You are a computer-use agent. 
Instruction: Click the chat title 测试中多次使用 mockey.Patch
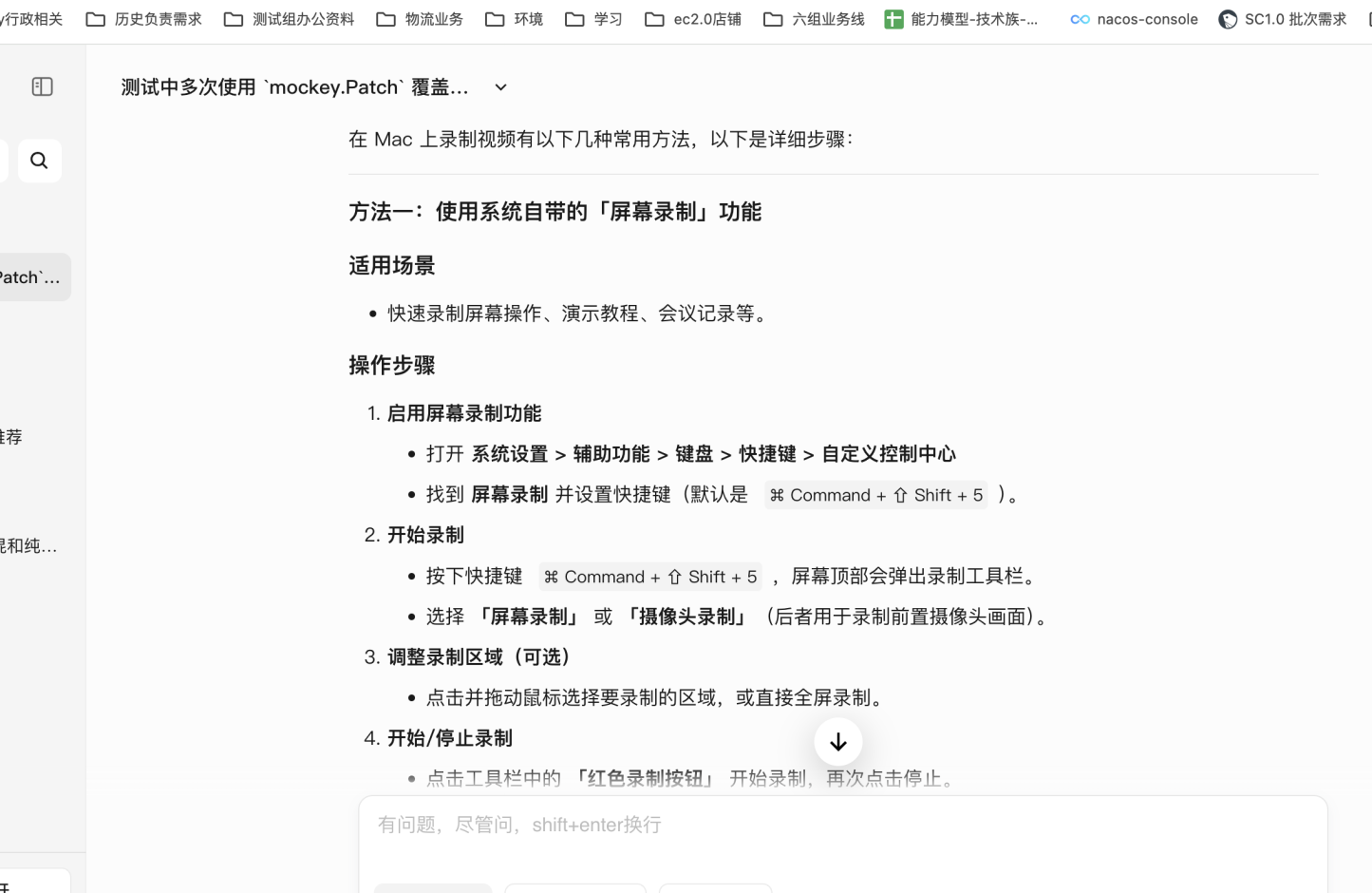(292, 87)
